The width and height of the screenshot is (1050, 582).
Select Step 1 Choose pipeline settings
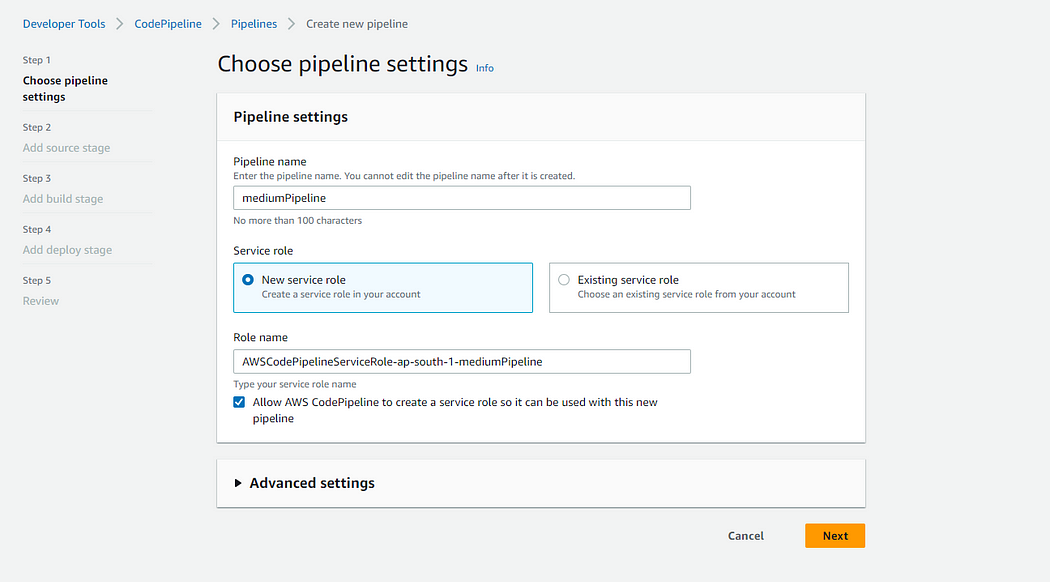click(x=65, y=88)
